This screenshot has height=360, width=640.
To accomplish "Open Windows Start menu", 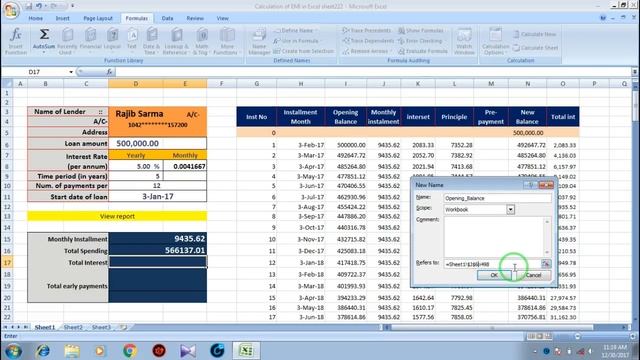I will 13,351.
